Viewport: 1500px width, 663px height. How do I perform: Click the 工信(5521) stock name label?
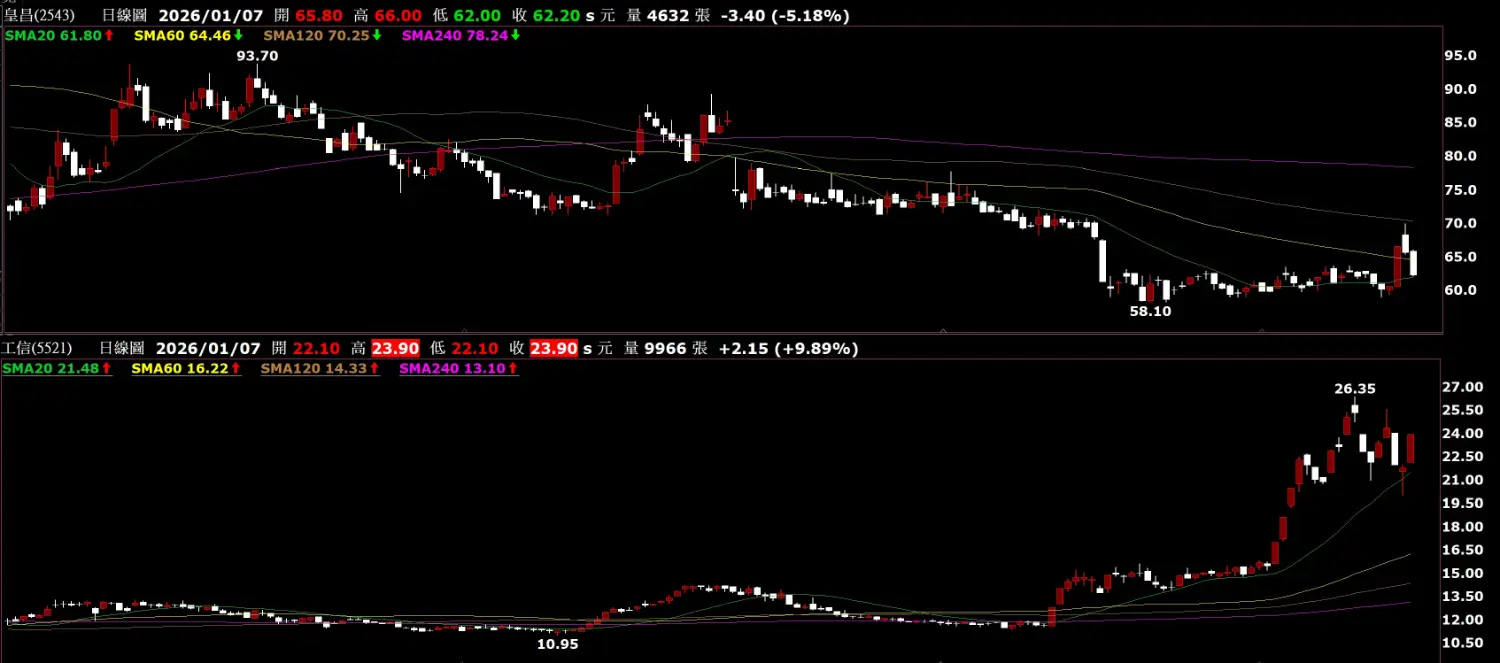click(36, 348)
